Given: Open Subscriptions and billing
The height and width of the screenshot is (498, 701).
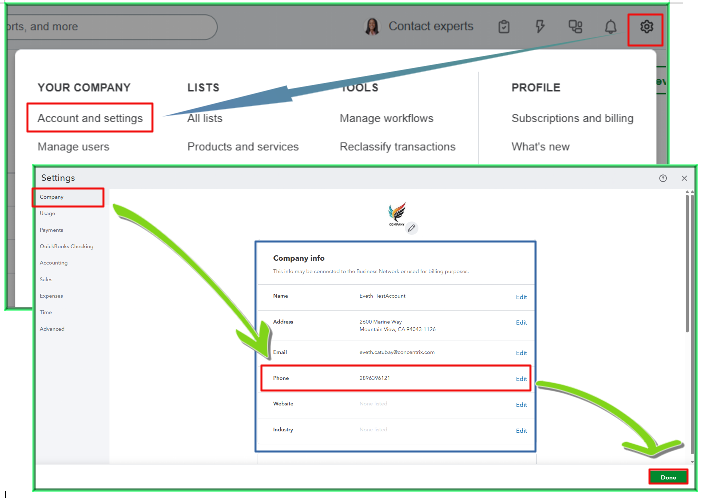Looking at the screenshot, I should point(572,118).
